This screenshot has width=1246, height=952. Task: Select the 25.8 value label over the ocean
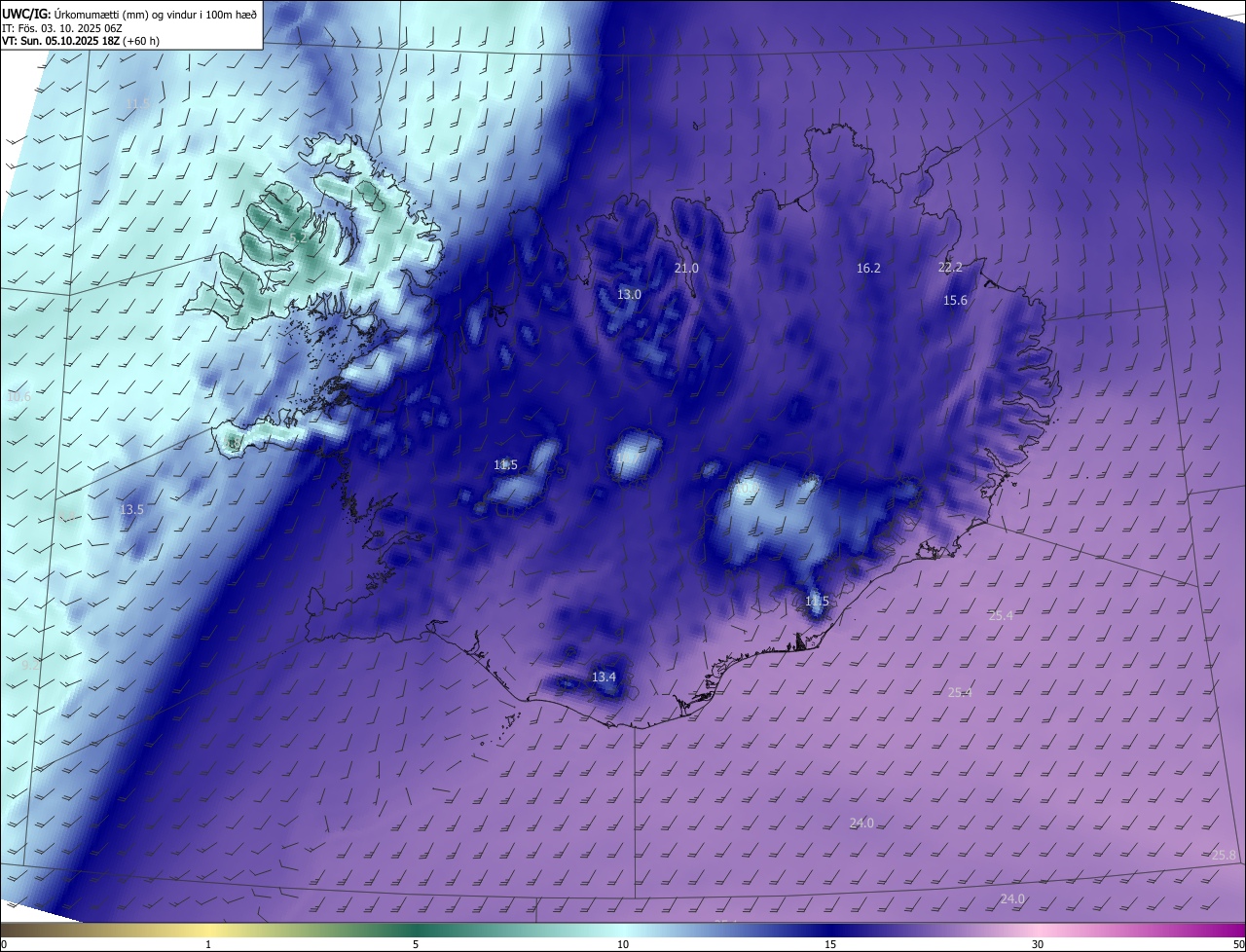1225,855
